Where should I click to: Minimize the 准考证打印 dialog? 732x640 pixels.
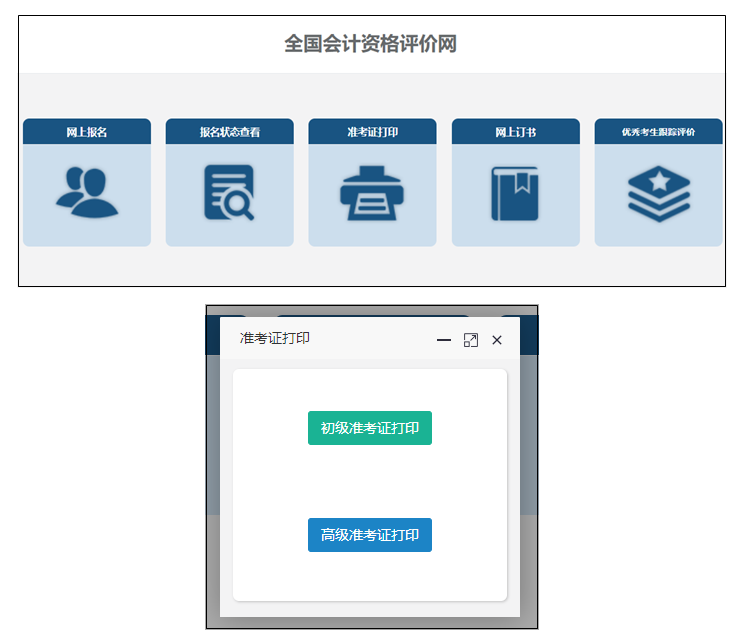[443, 340]
